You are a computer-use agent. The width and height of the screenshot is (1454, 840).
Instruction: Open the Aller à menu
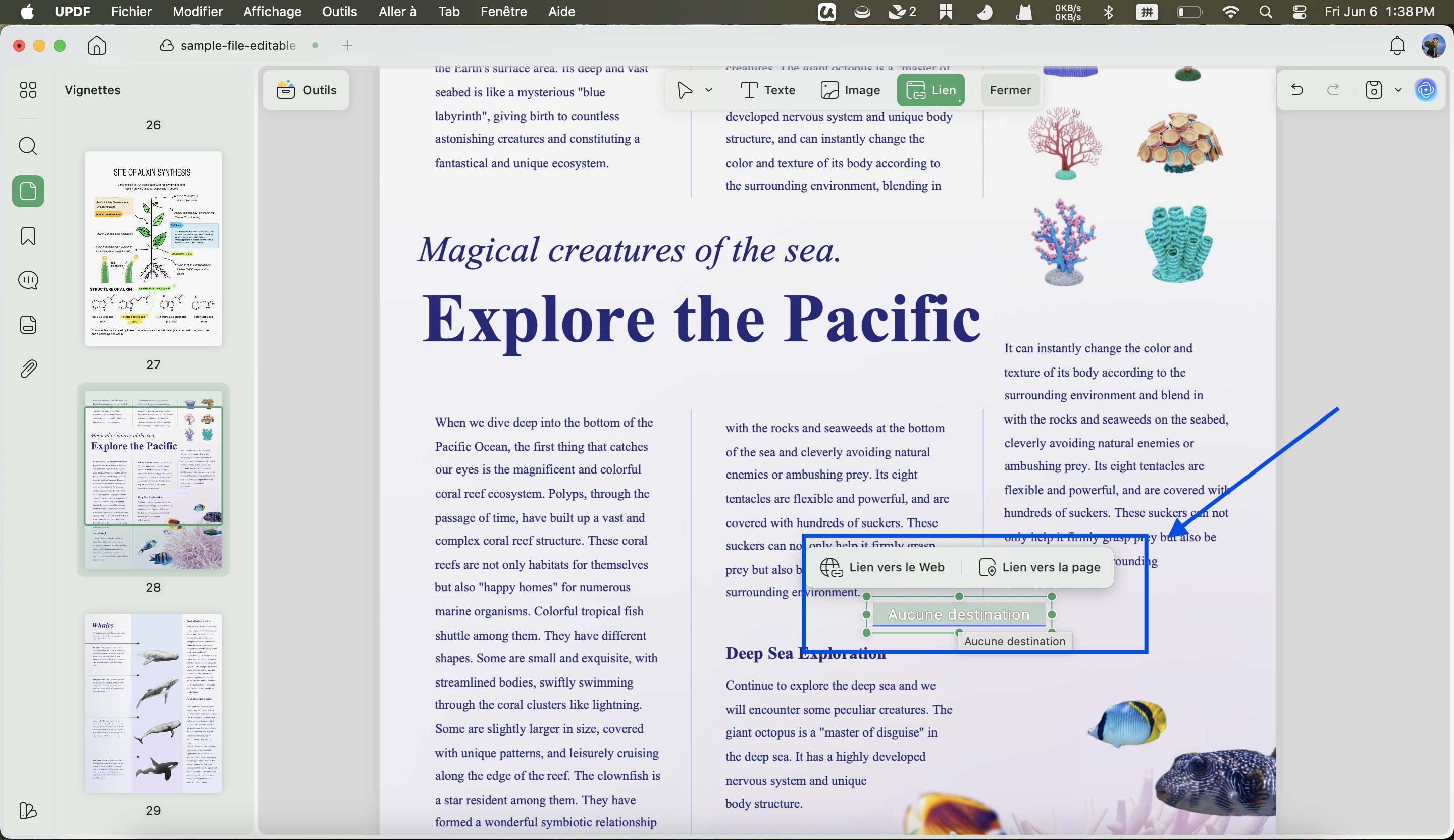point(397,12)
